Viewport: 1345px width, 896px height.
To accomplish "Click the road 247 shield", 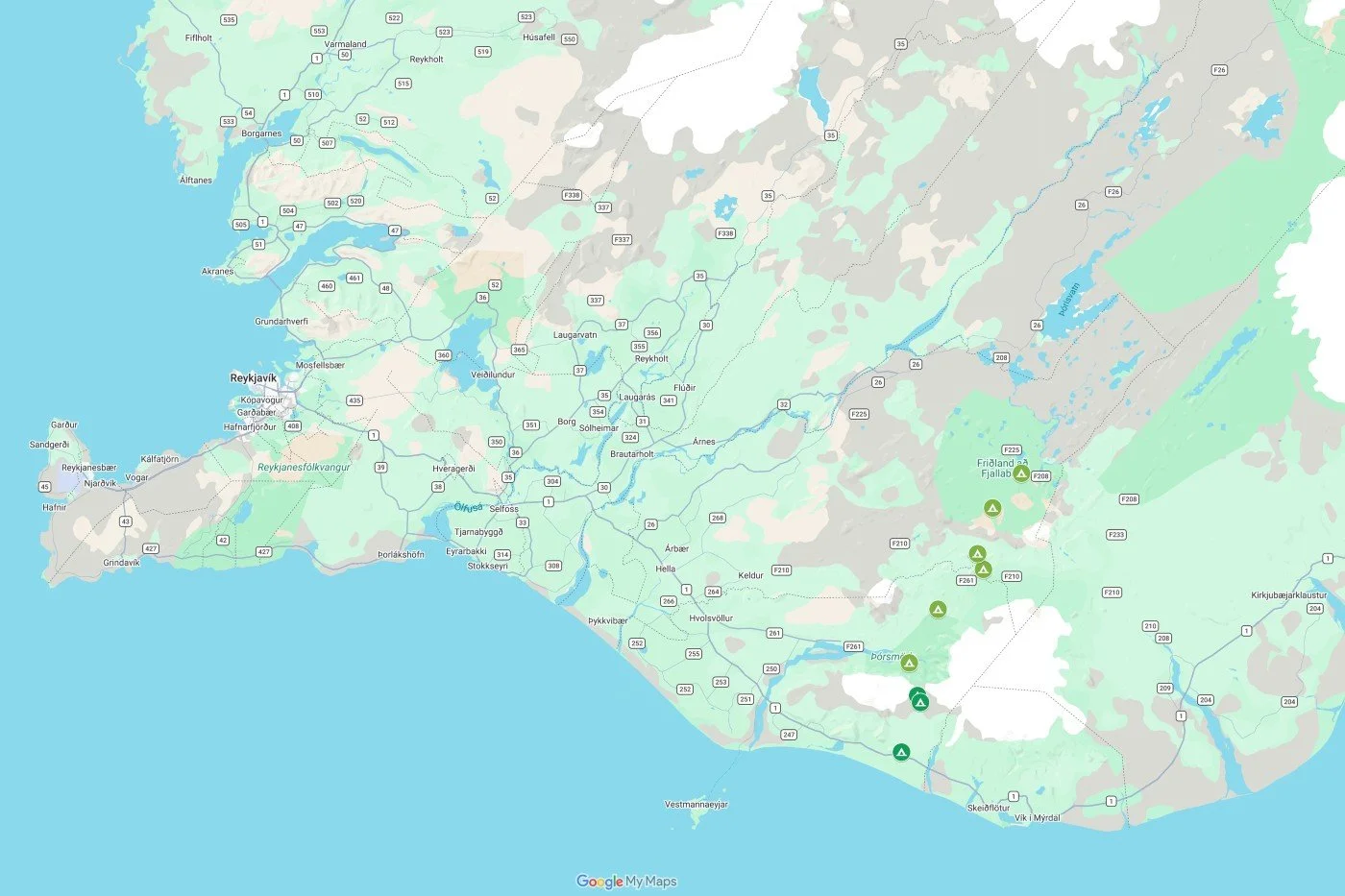I will (x=789, y=735).
